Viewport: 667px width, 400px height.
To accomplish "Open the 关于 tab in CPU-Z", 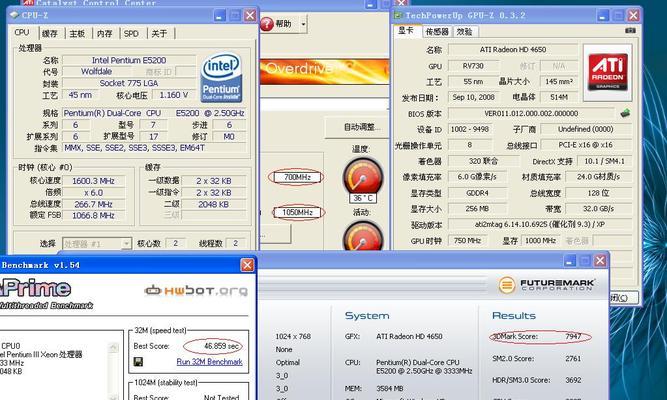I will coord(159,33).
